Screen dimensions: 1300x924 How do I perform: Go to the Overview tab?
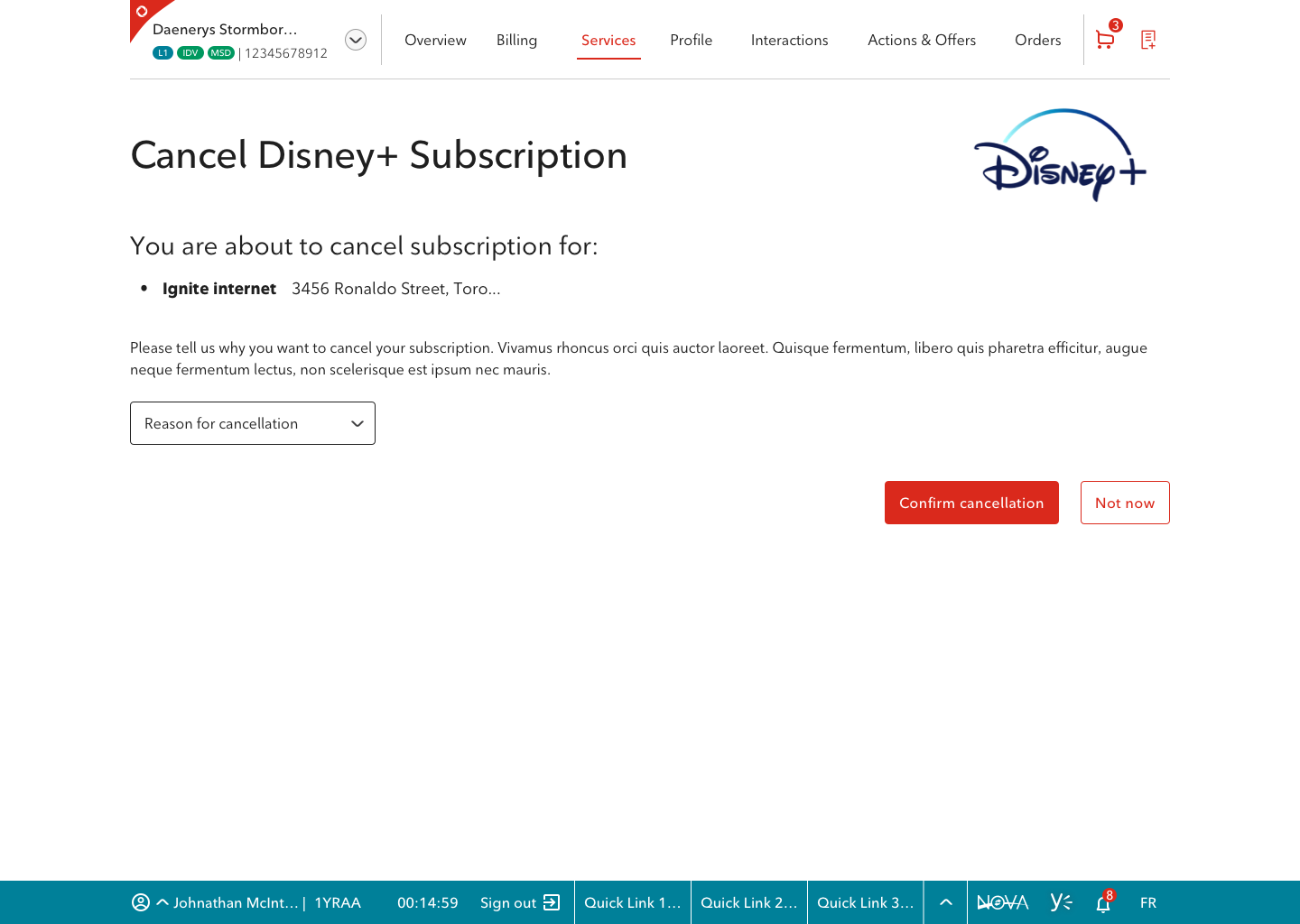pos(435,40)
